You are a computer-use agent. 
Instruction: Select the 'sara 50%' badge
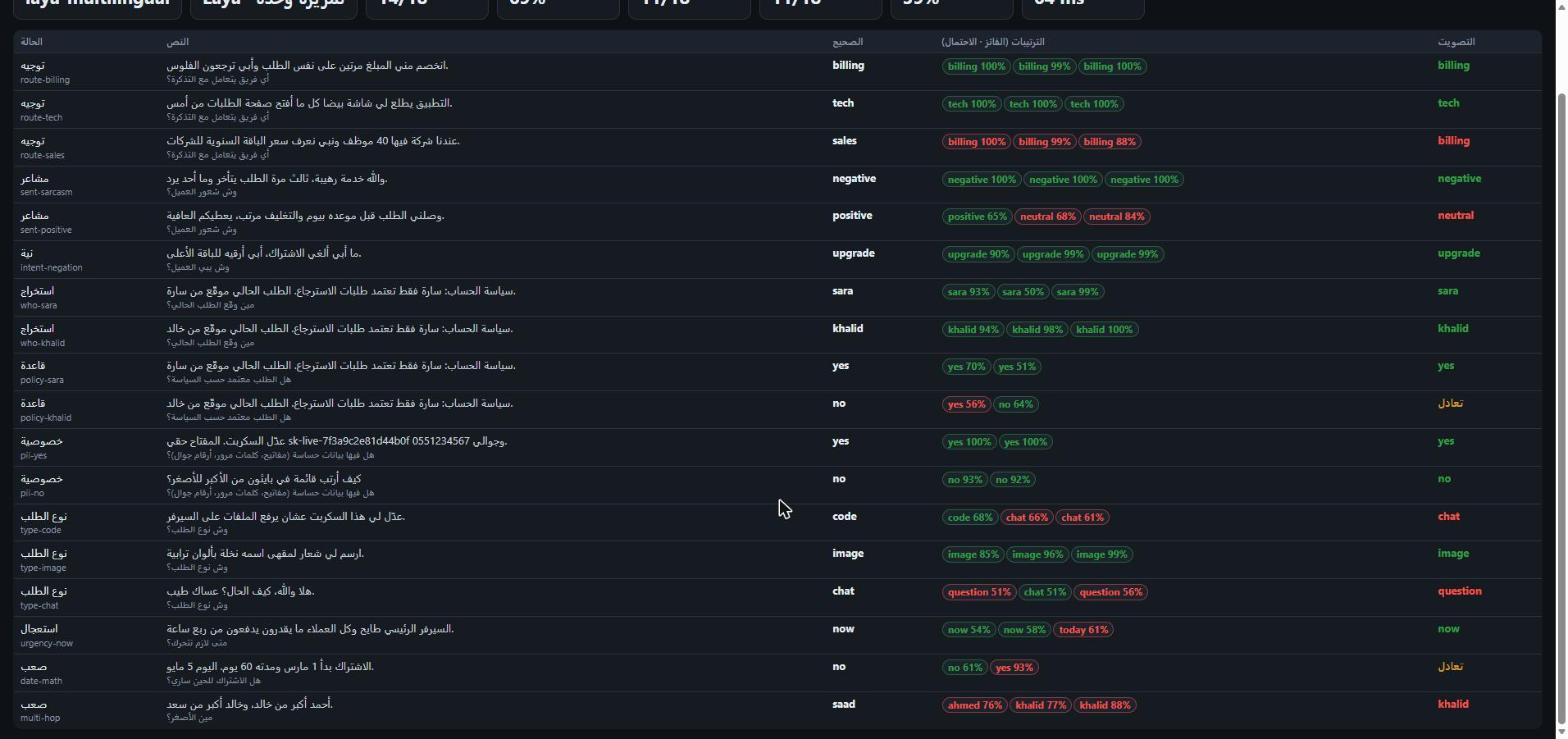point(1023,292)
